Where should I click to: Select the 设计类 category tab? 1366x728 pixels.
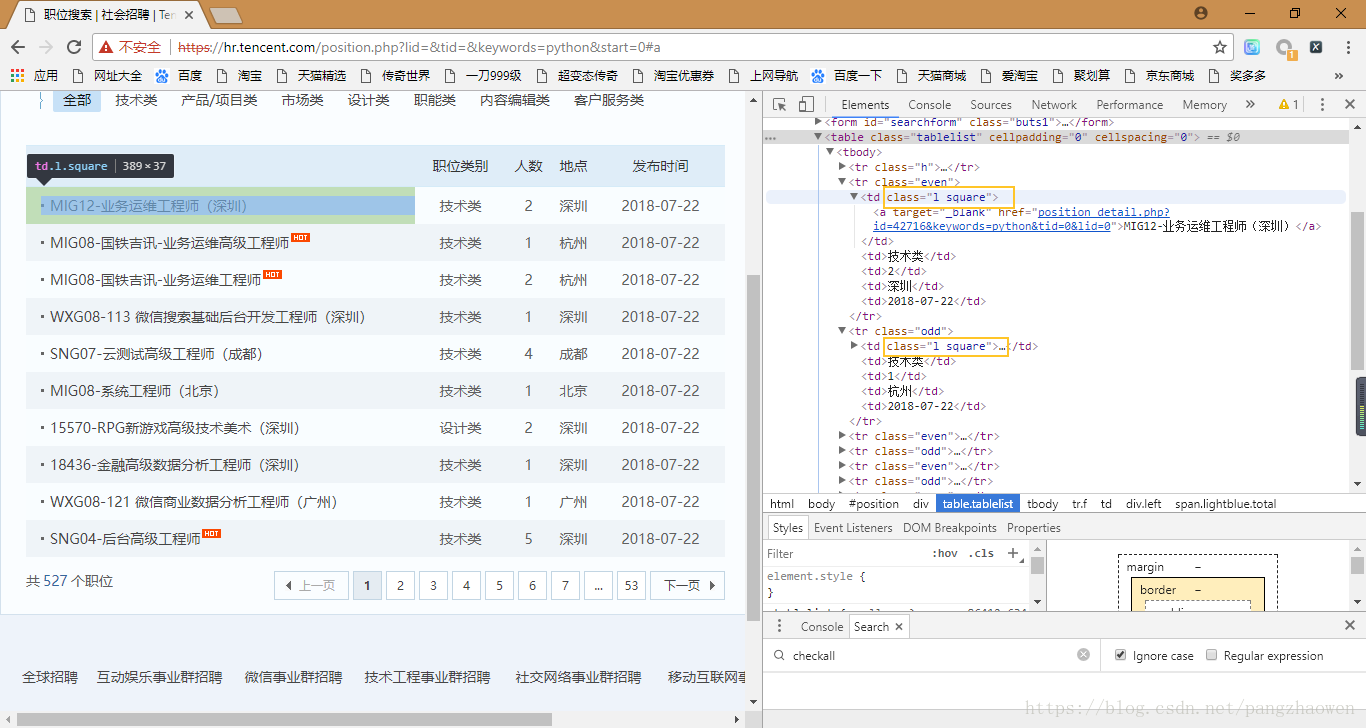368,100
